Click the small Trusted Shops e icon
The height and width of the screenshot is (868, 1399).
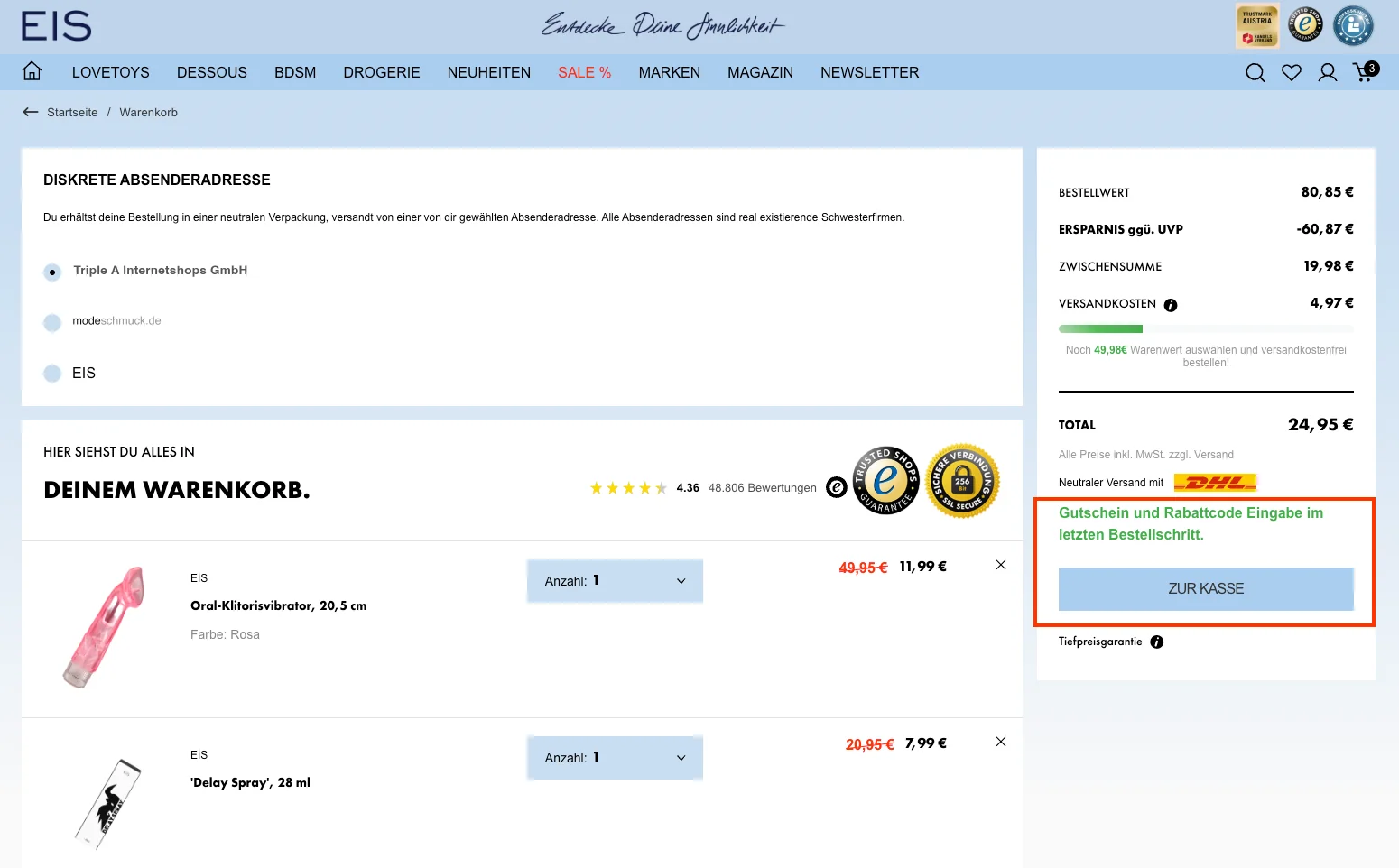click(x=837, y=488)
